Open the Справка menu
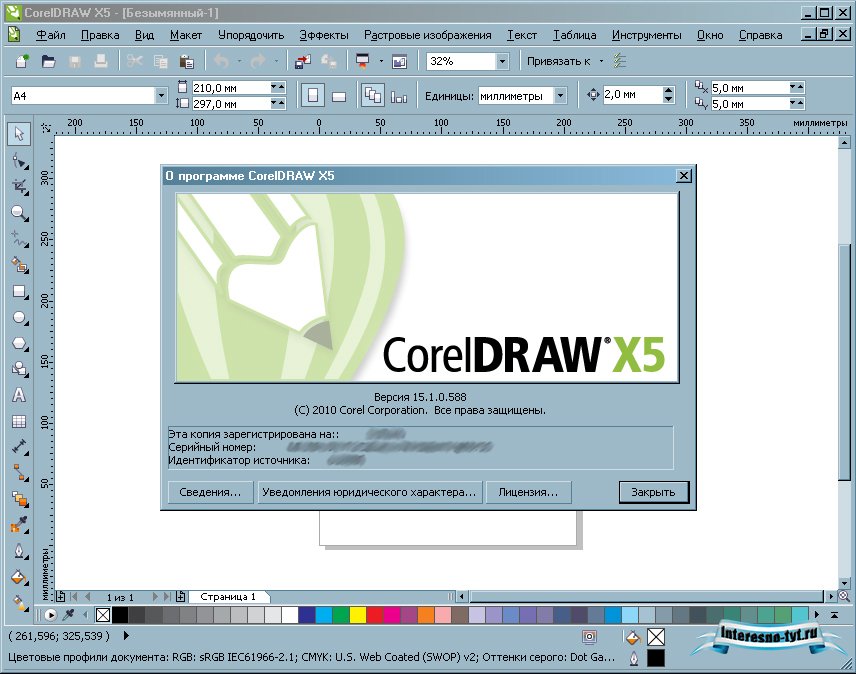The width and height of the screenshot is (856, 674). (760, 35)
